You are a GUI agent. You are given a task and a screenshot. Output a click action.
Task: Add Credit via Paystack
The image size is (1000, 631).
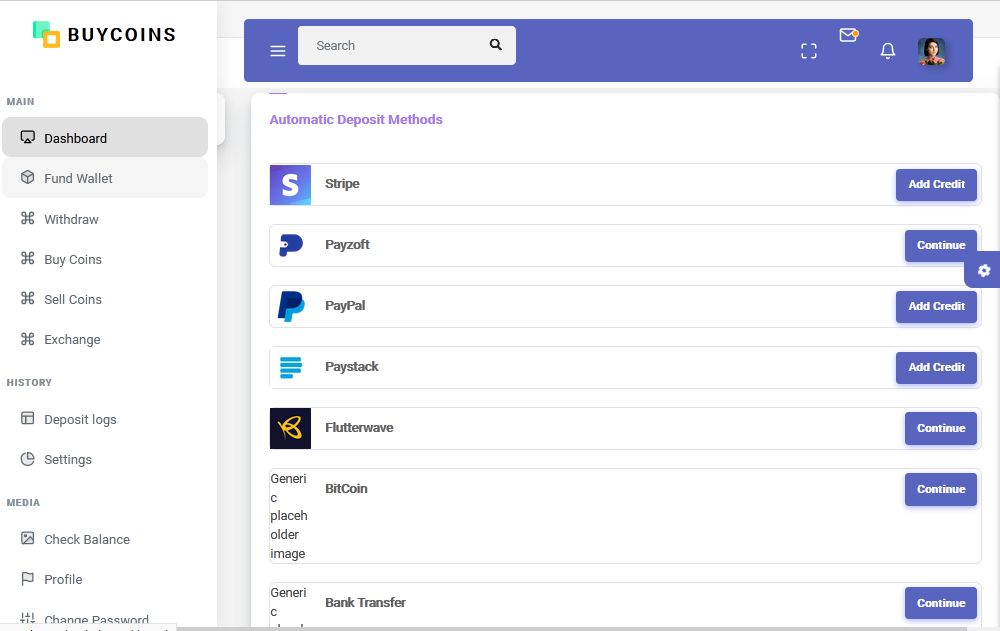click(x=936, y=367)
